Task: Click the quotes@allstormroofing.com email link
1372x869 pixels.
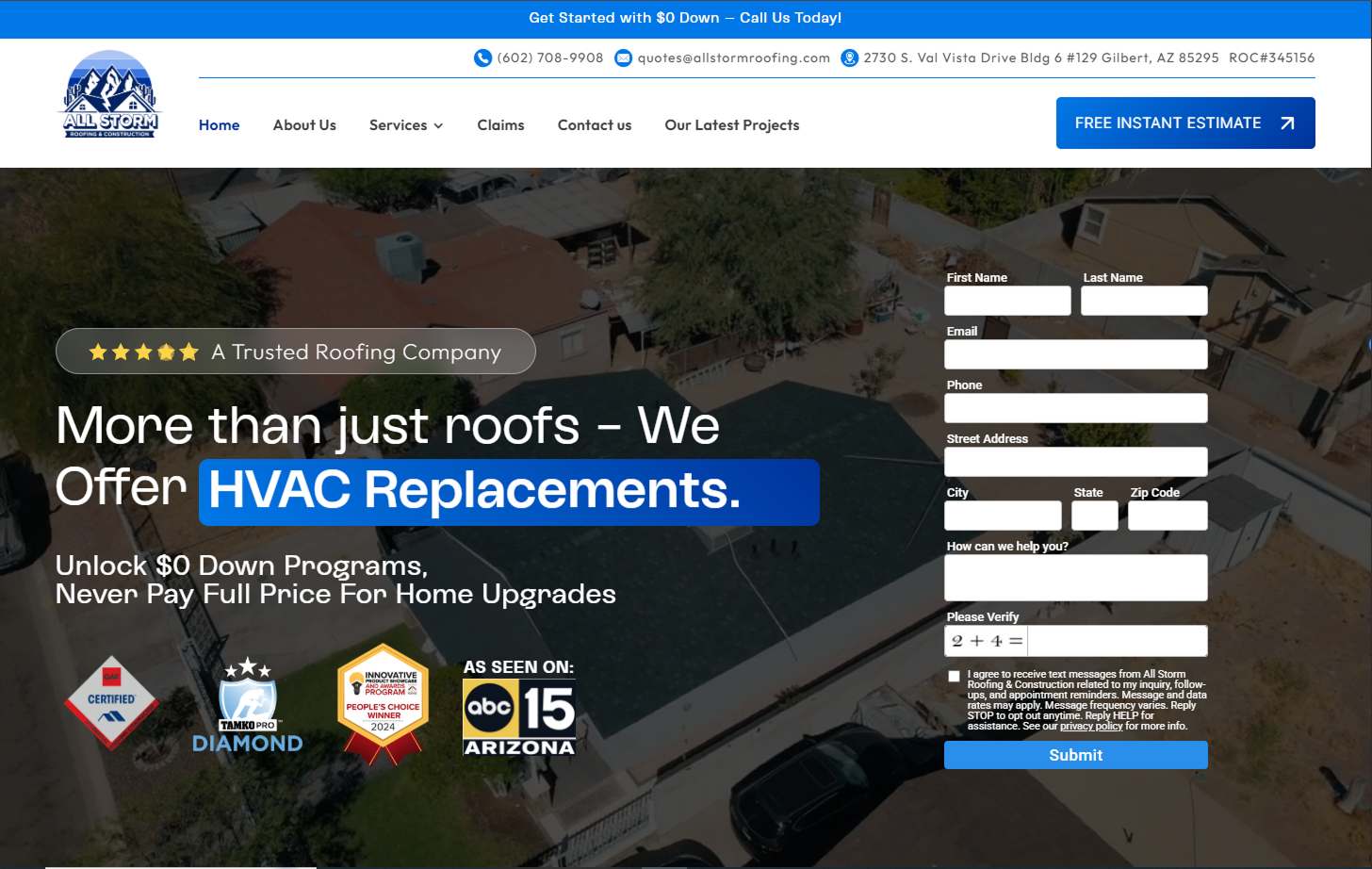Action: [x=734, y=58]
